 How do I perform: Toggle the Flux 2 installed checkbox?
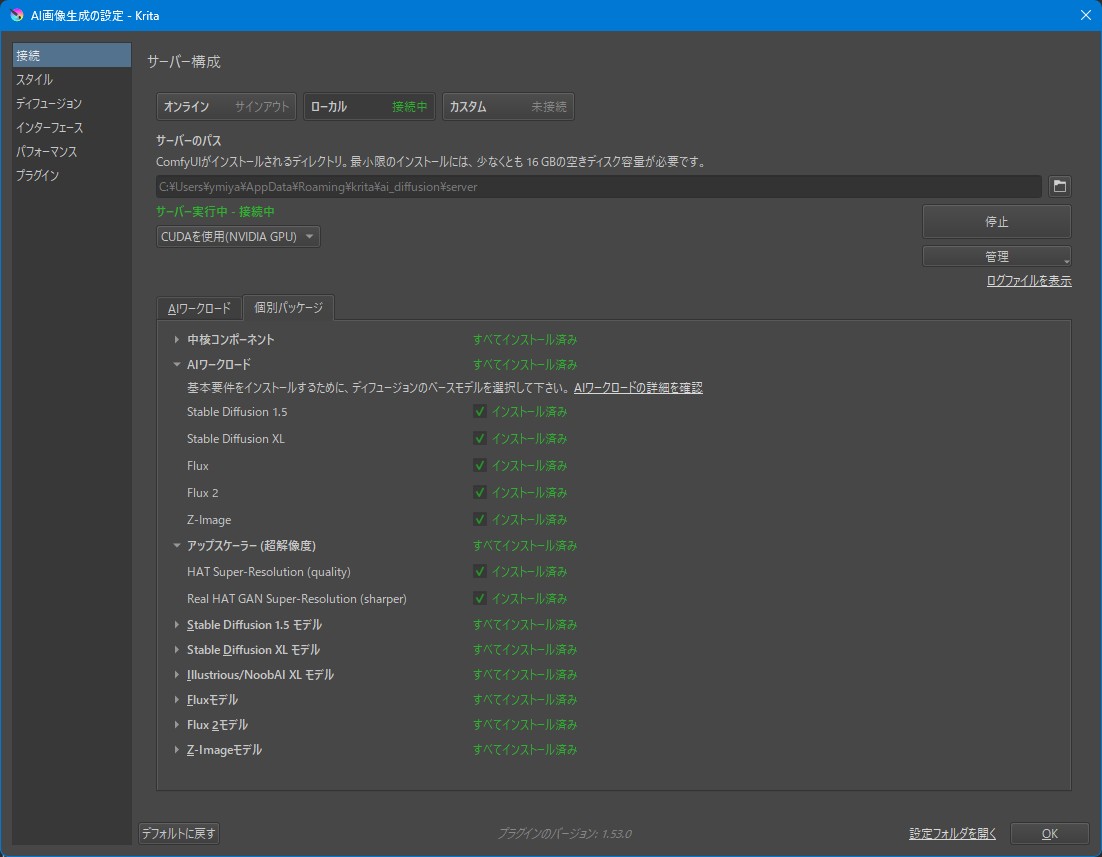[480, 492]
